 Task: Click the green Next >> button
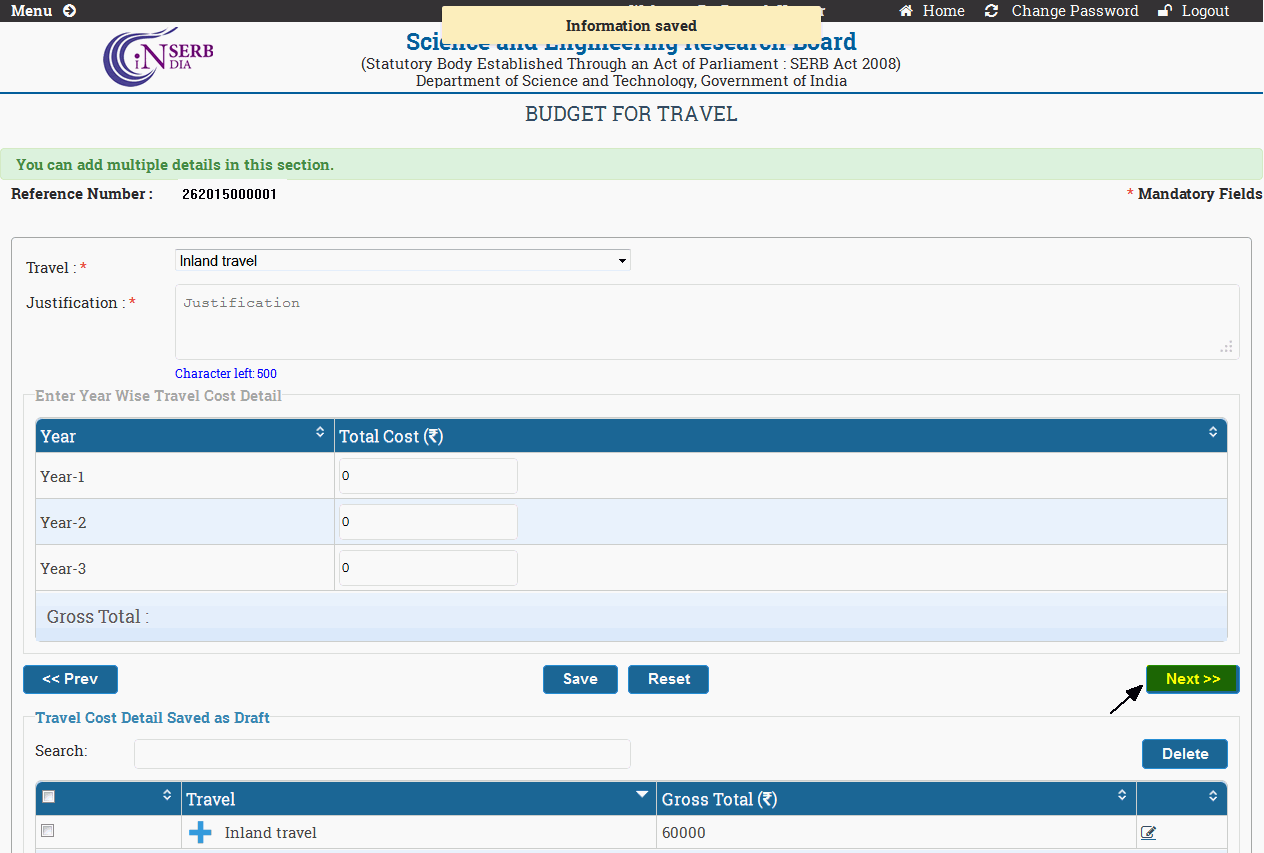pos(1192,679)
